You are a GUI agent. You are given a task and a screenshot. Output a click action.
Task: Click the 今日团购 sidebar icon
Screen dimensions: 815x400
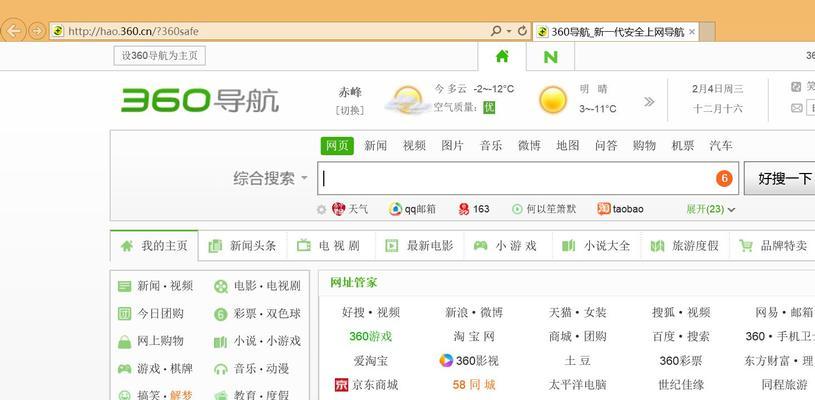tap(124, 314)
